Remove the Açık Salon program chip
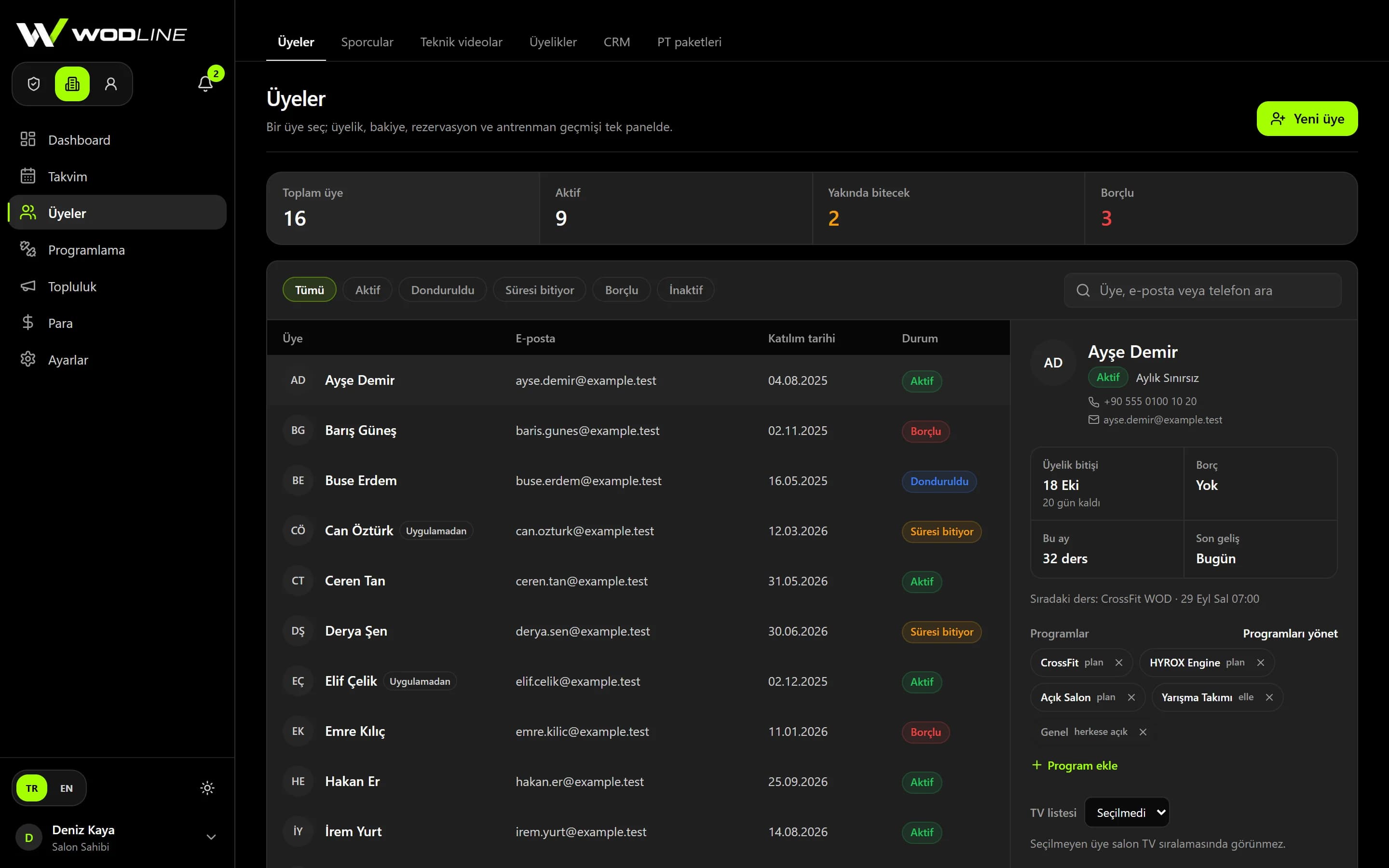The image size is (1389, 868). 1131,697
